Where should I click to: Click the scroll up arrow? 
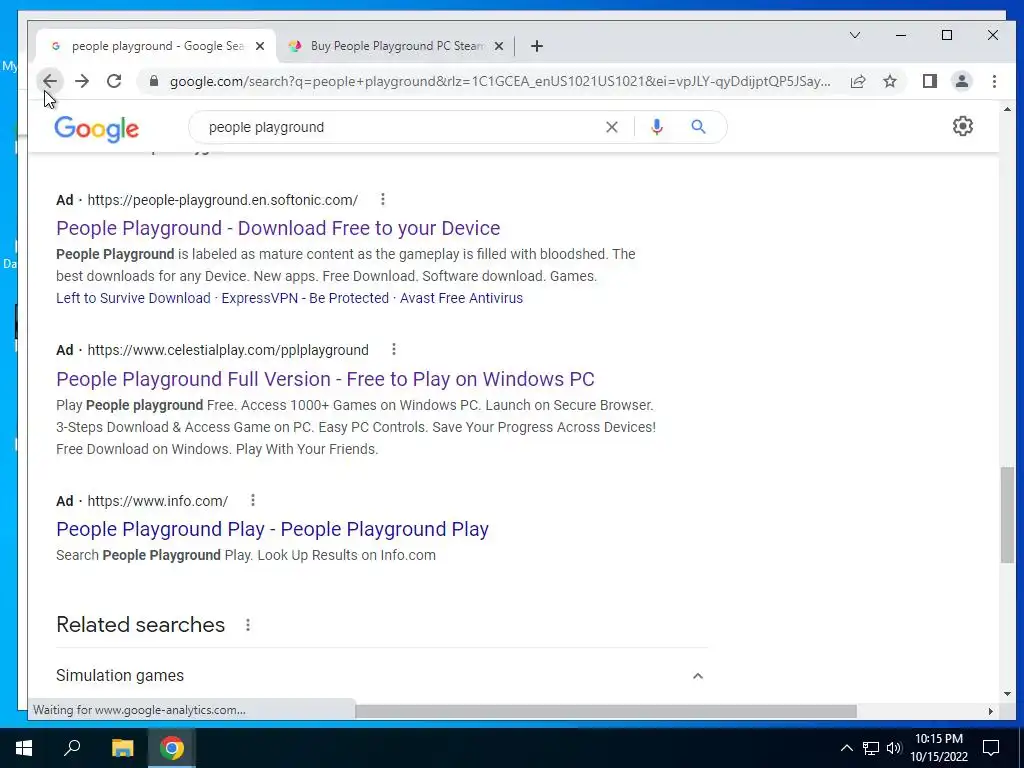pos(1007,109)
